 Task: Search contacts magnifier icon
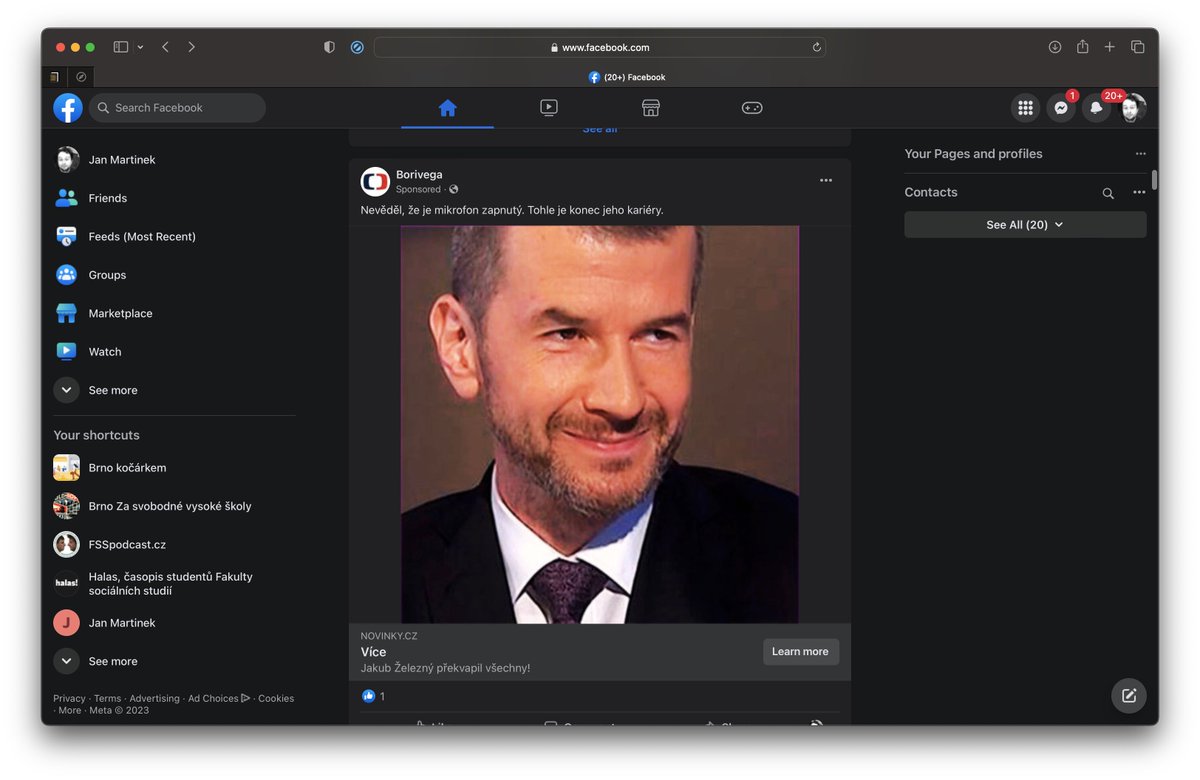[x=1108, y=193]
